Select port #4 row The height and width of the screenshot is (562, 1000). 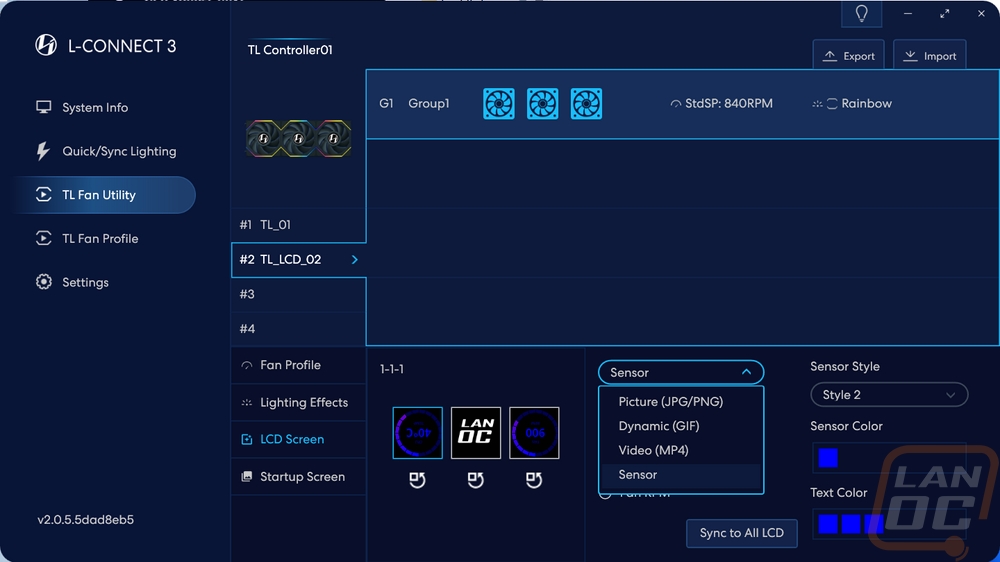point(298,329)
